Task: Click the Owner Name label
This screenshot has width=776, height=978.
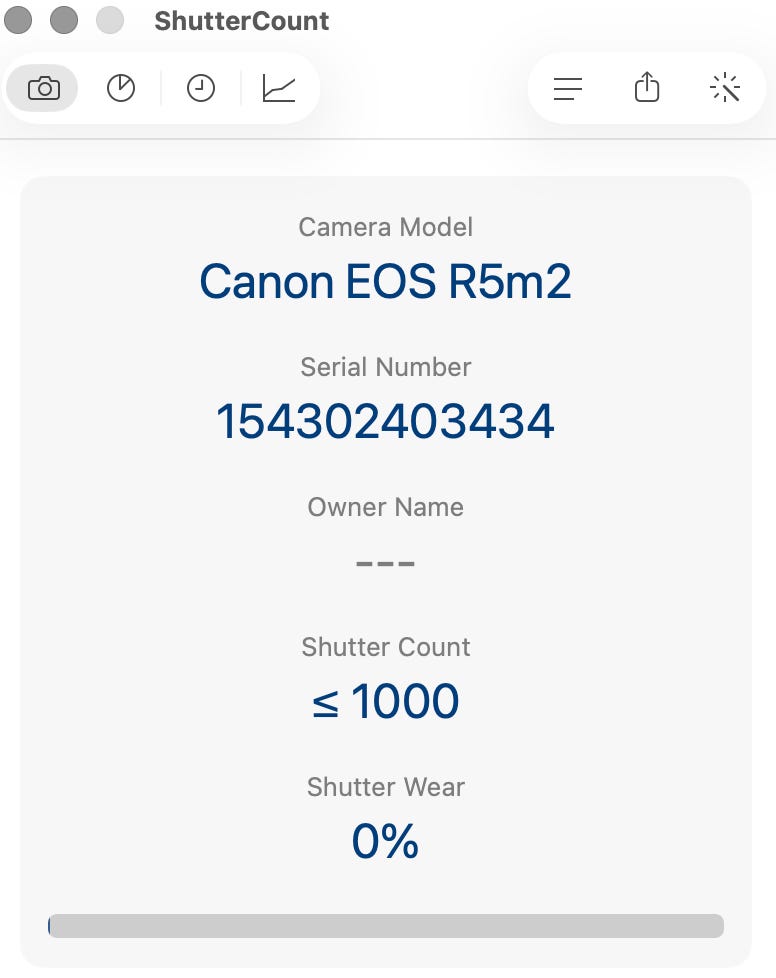Action: coord(386,507)
